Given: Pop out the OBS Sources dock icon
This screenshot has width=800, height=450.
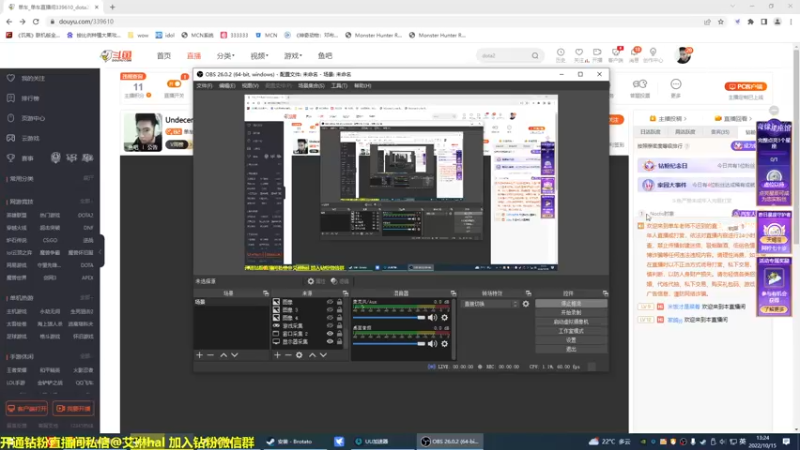Looking at the screenshot, I should (x=345, y=293).
